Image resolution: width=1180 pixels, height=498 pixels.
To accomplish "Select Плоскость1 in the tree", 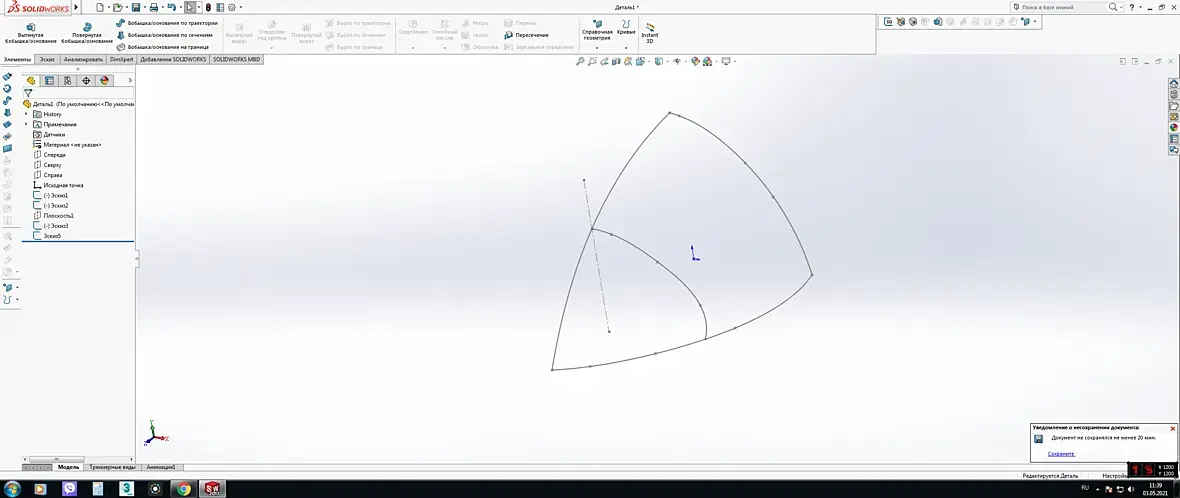I will [53, 216].
